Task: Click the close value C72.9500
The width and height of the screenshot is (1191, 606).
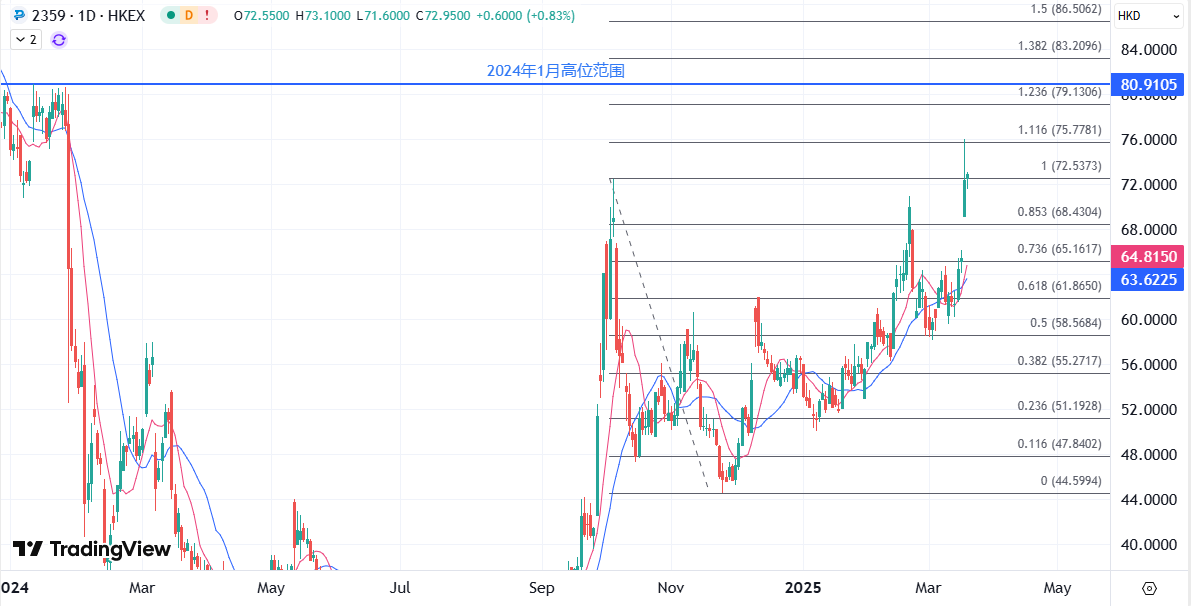Action: click(x=444, y=15)
